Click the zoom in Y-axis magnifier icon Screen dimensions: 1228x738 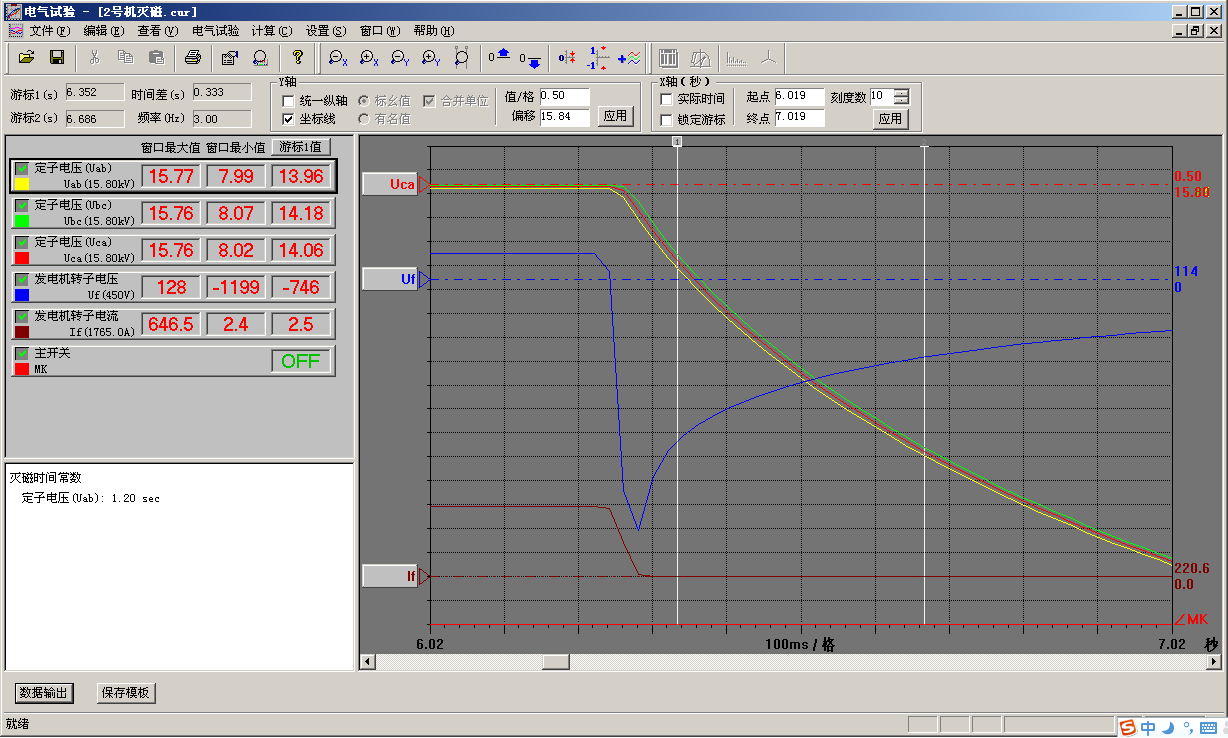[x=431, y=58]
